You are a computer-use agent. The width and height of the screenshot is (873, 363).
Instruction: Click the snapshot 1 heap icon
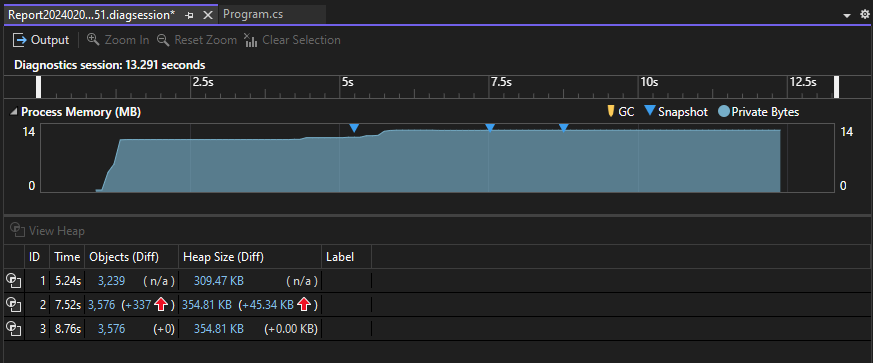(x=13, y=281)
